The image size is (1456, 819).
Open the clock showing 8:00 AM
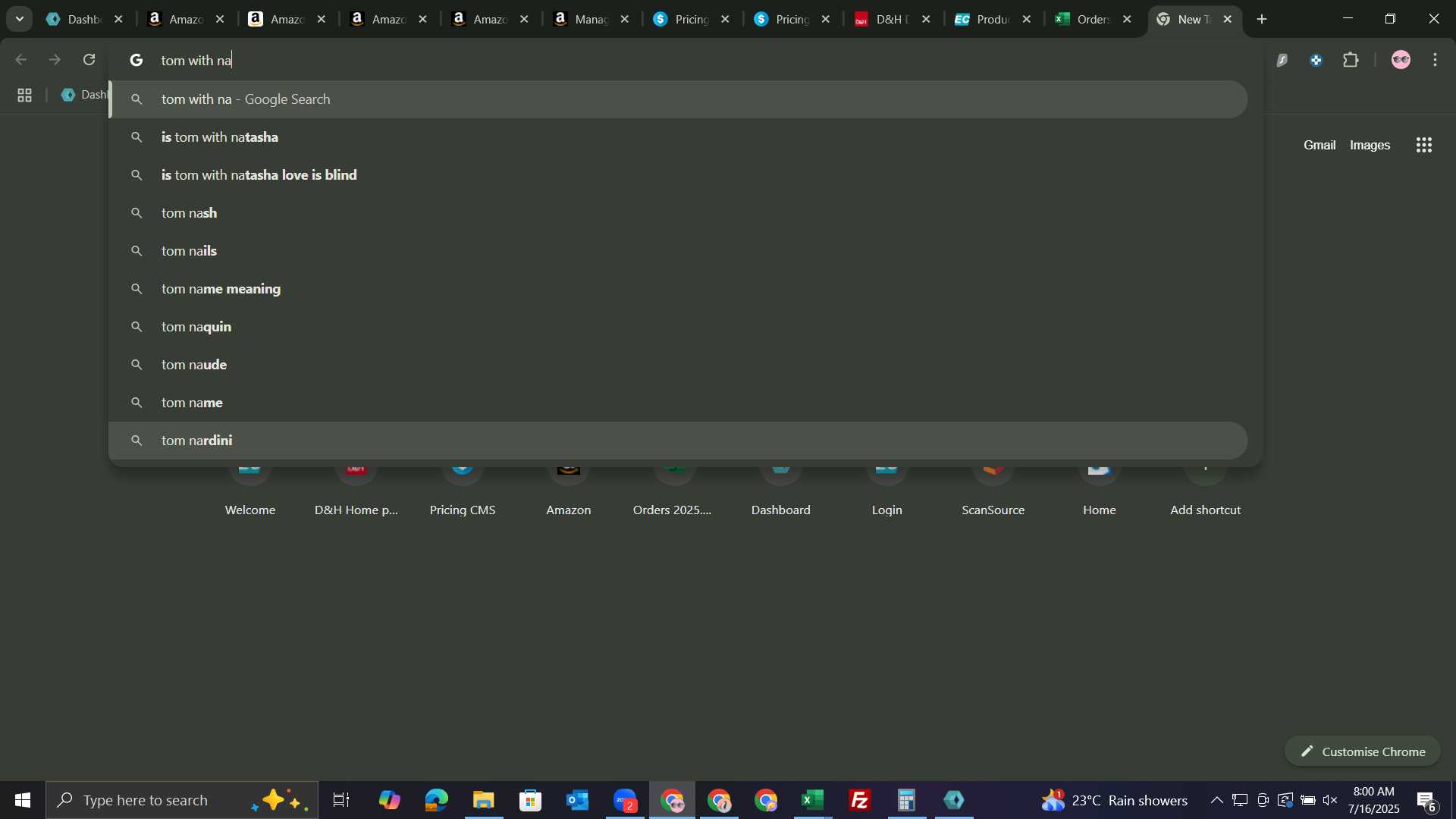point(1374,800)
